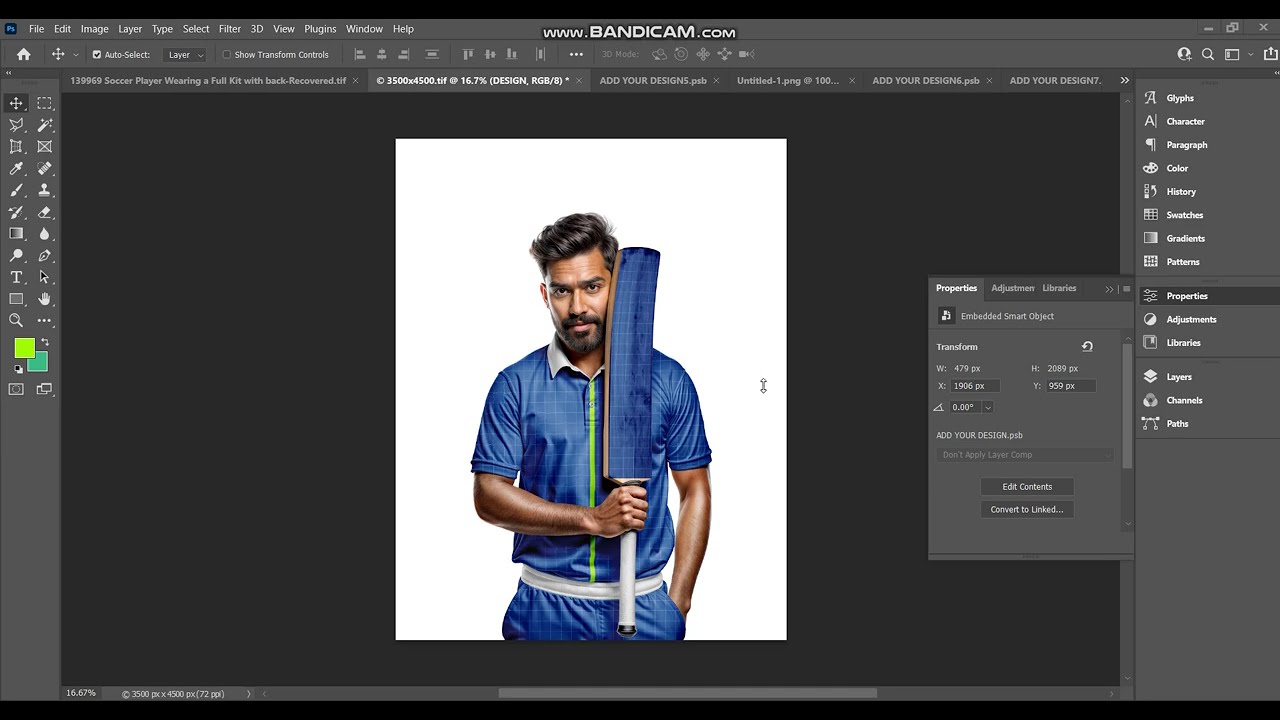The image size is (1280, 720).
Task: Click the Home button in options bar
Action: tap(24, 54)
